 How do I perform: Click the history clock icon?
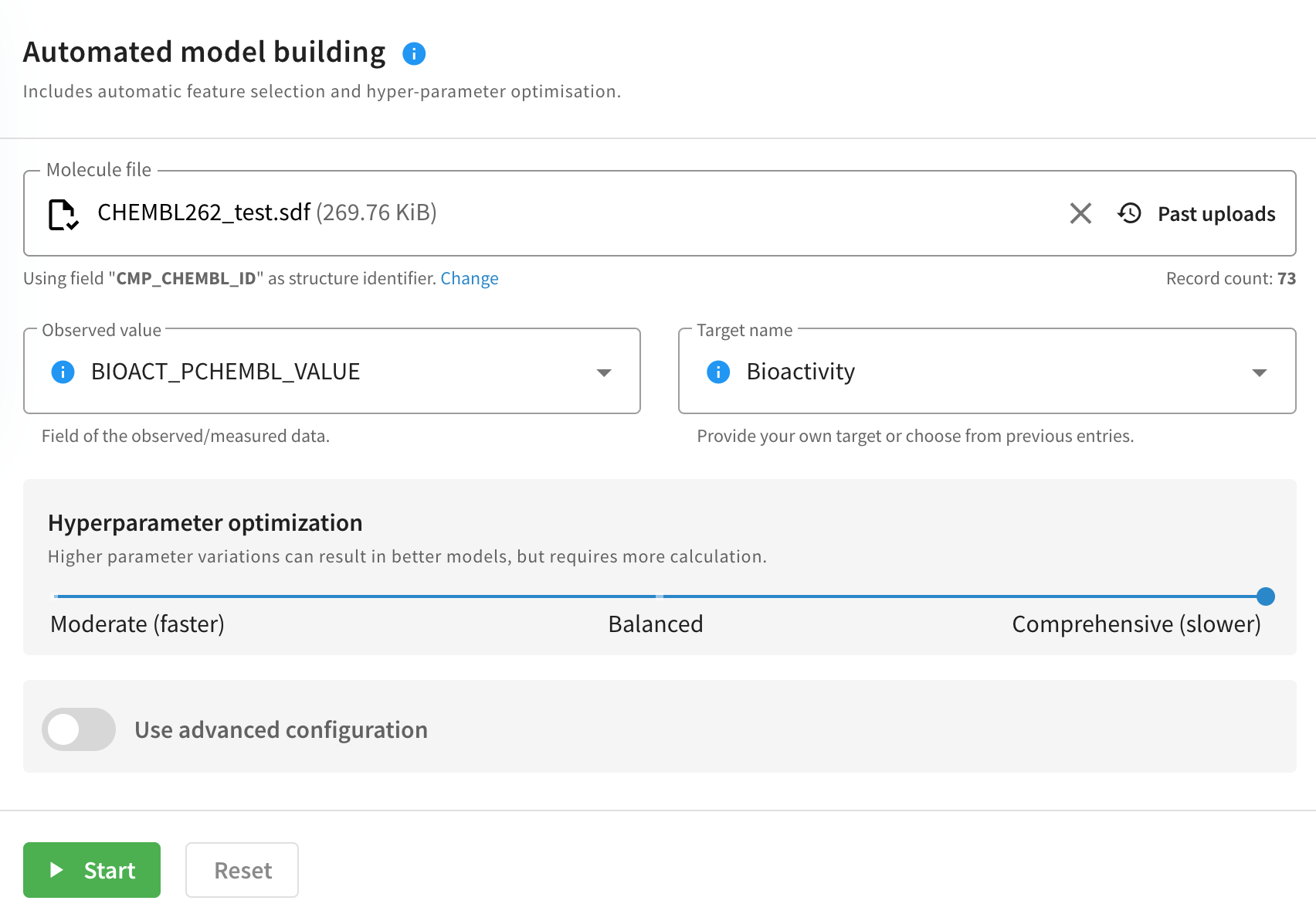coord(1129,213)
